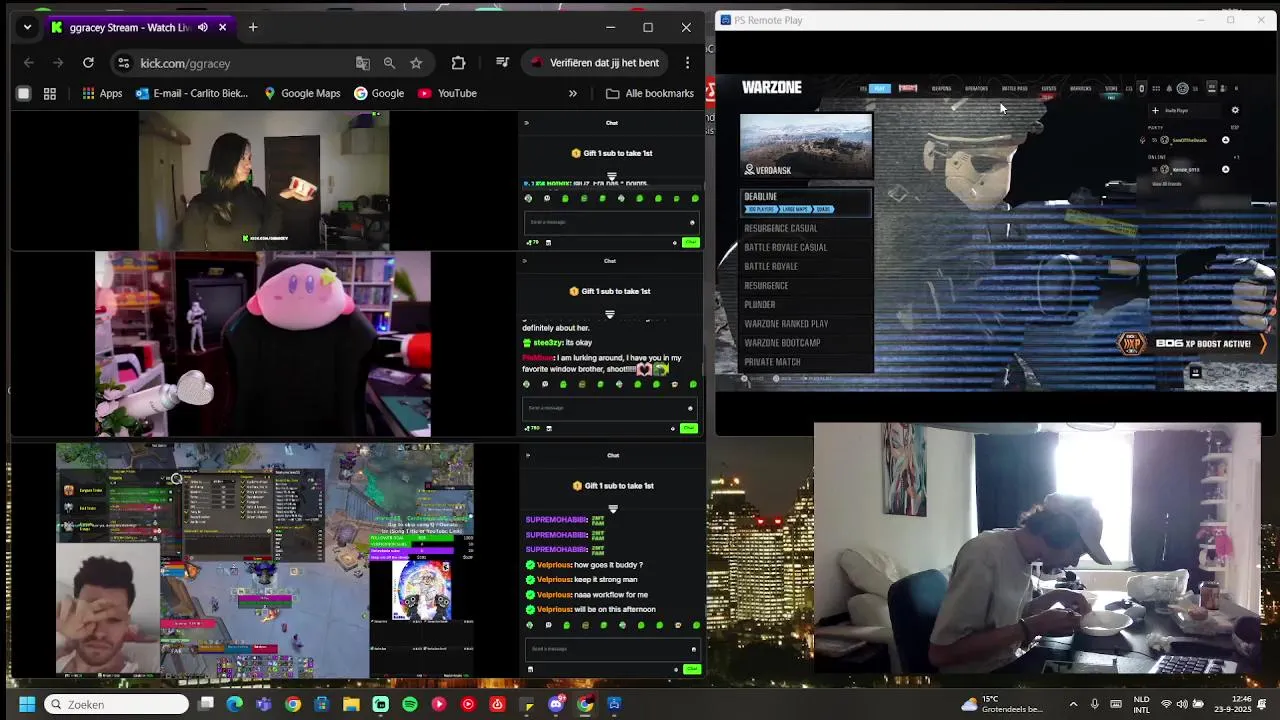This screenshot has width=1280, height=720.
Task: Open the Google bookmark
Action: [379, 93]
